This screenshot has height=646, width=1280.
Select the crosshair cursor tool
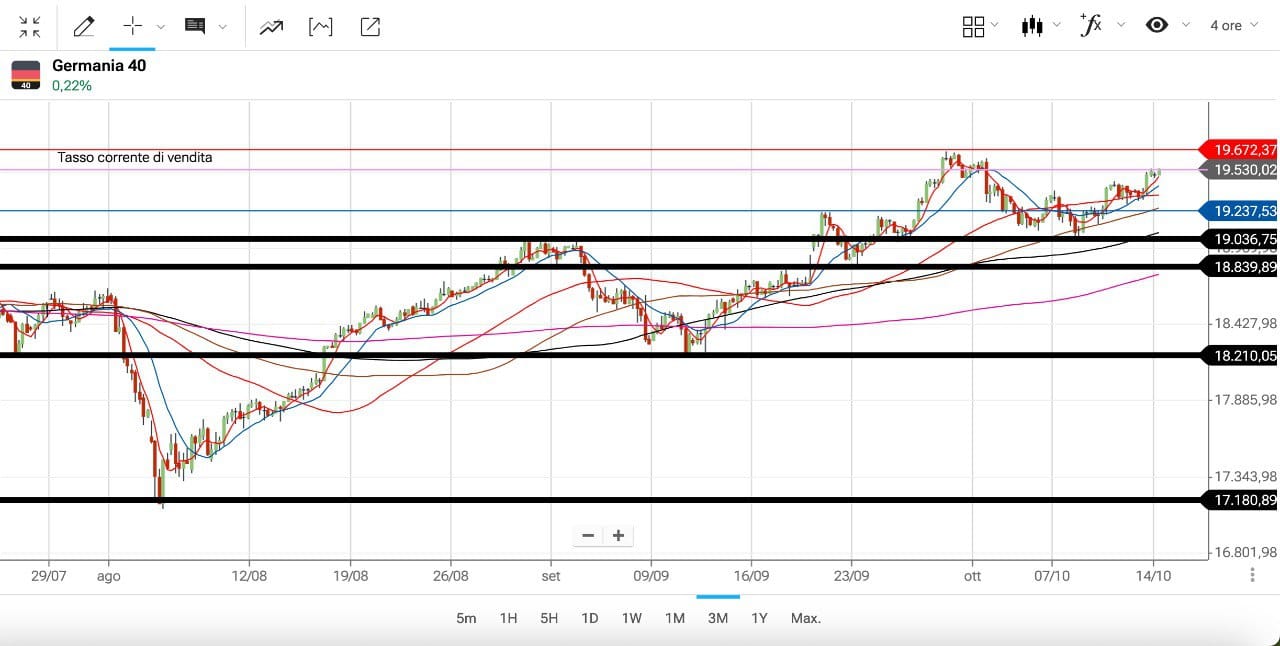coord(132,26)
